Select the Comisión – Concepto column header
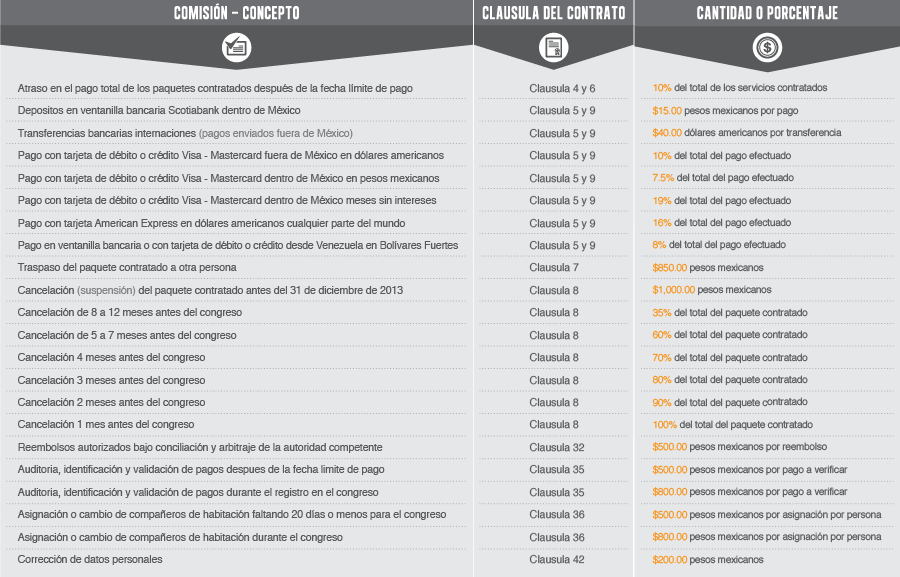The height and width of the screenshot is (577, 900). pyautogui.click(x=236, y=13)
